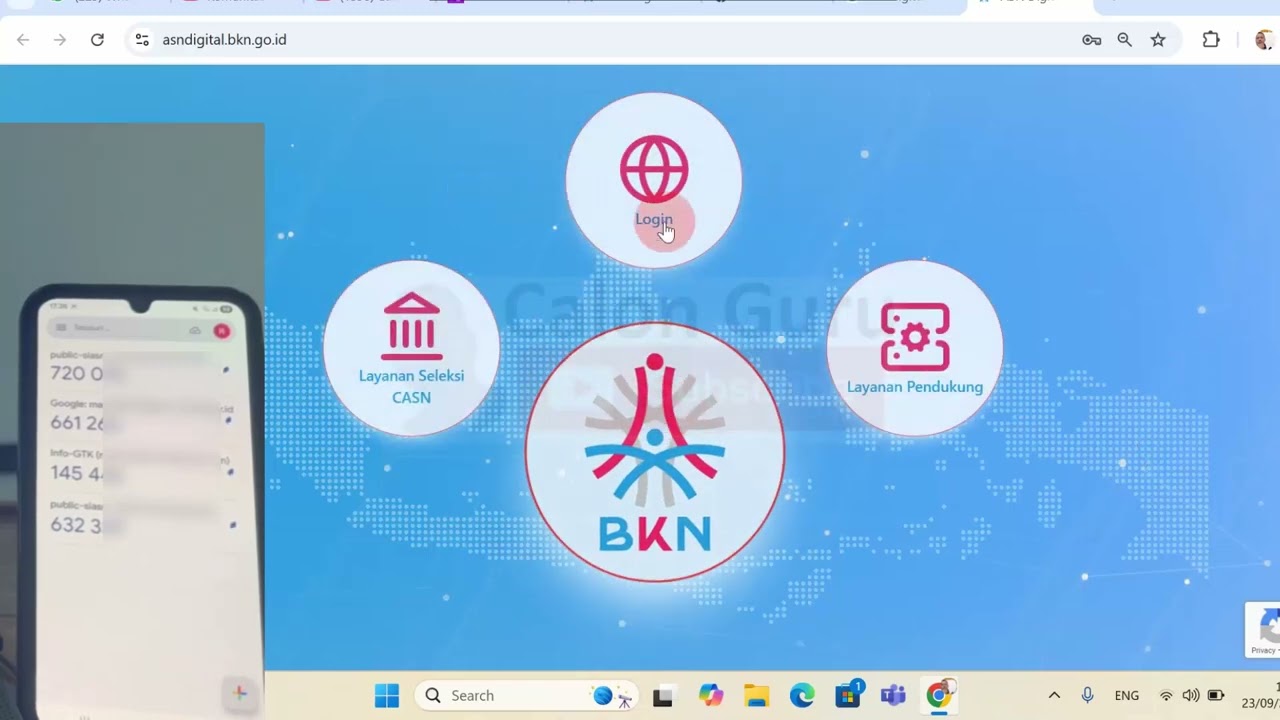Tap red account avatar on phone
Screen dimensions: 1280x720
222,331
